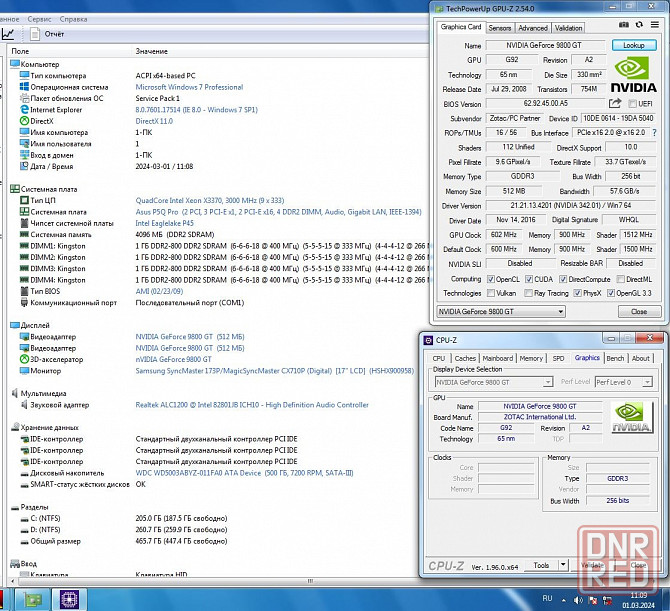The height and width of the screenshot is (611, 670).
Task: Open the Mainboard tab in CPU-Z
Action: tap(498, 358)
